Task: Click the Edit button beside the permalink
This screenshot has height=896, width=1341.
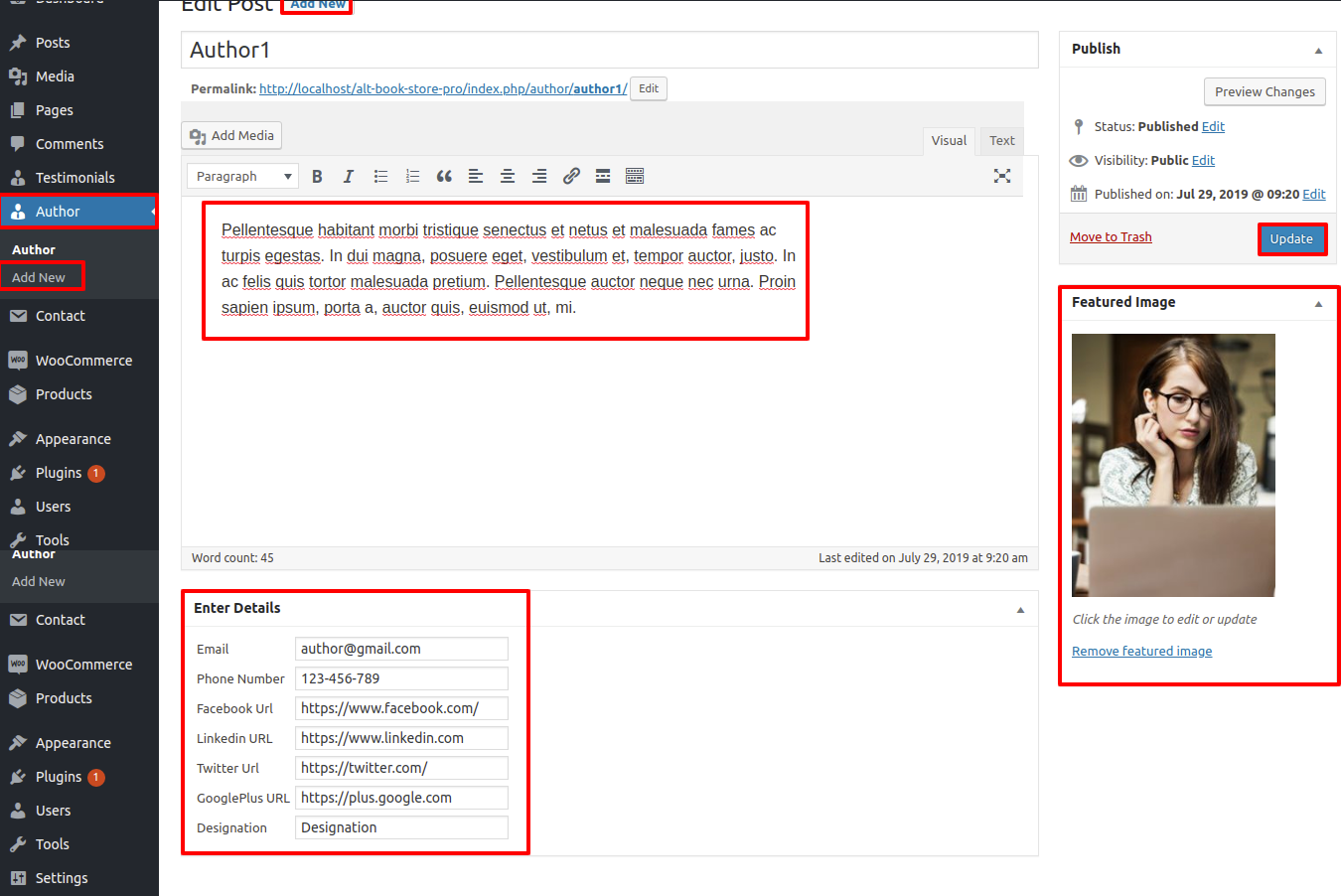Action: (x=649, y=88)
